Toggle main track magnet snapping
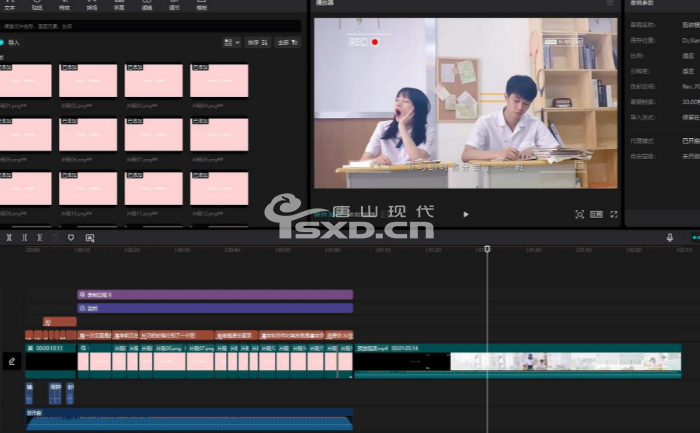The height and width of the screenshot is (433, 700). (x=696, y=237)
